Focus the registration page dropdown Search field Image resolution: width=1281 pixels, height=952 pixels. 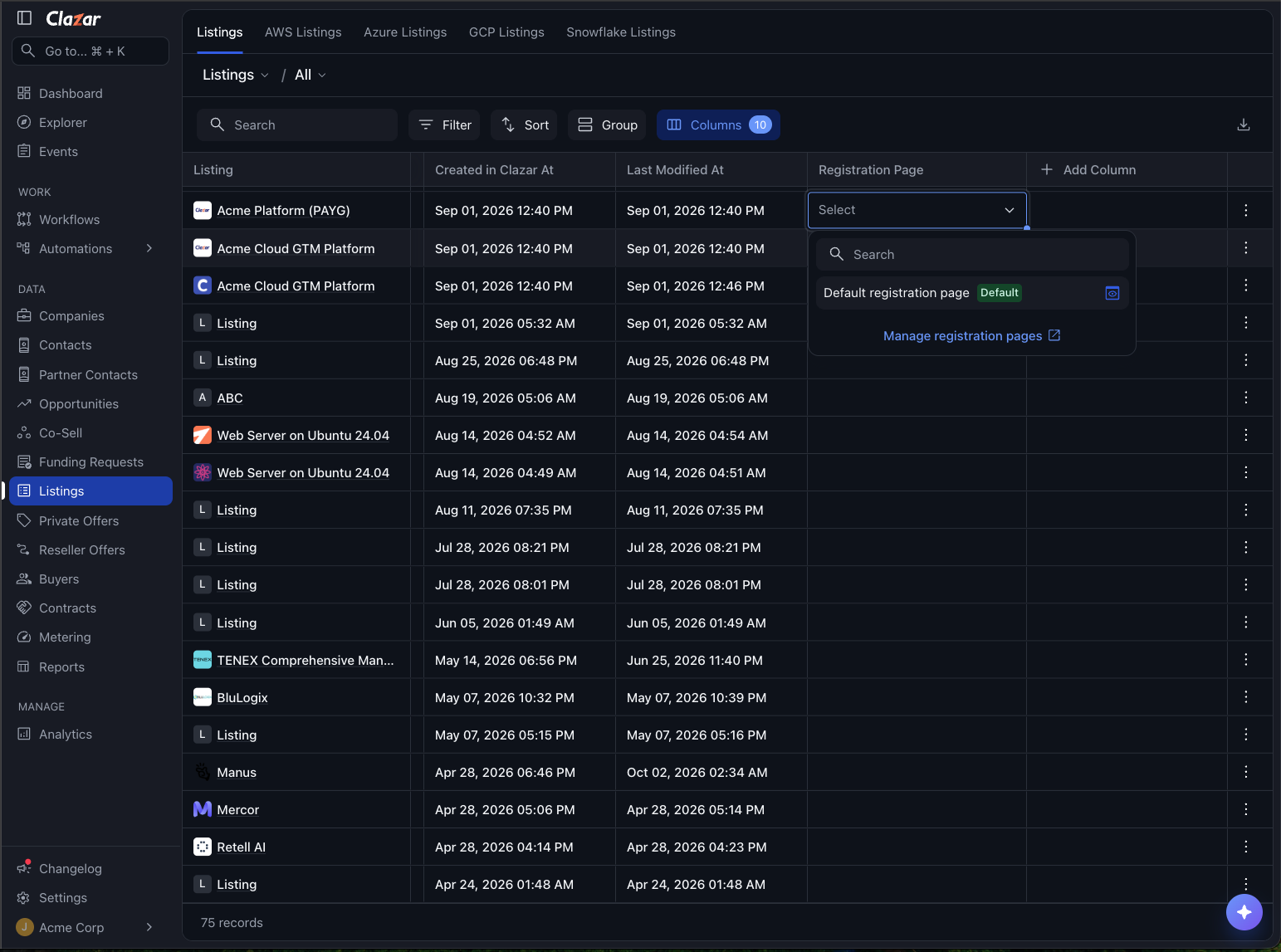[972, 254]
